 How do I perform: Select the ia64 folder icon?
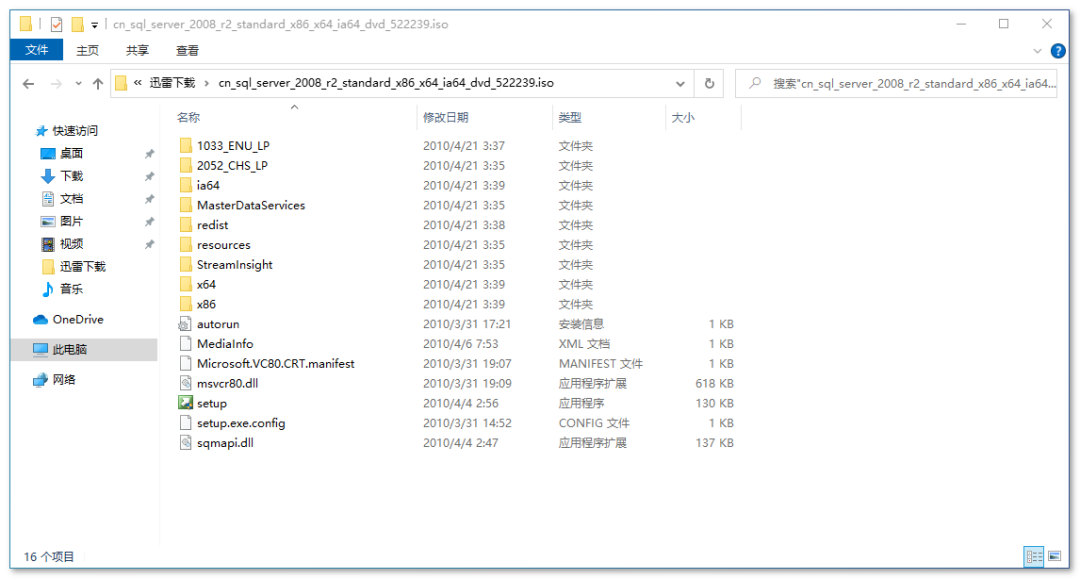point(185,185)
